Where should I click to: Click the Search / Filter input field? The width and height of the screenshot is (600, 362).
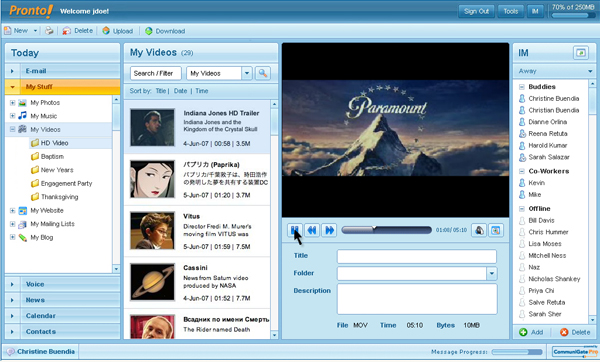pyautogui.click(x=156, y=73)
